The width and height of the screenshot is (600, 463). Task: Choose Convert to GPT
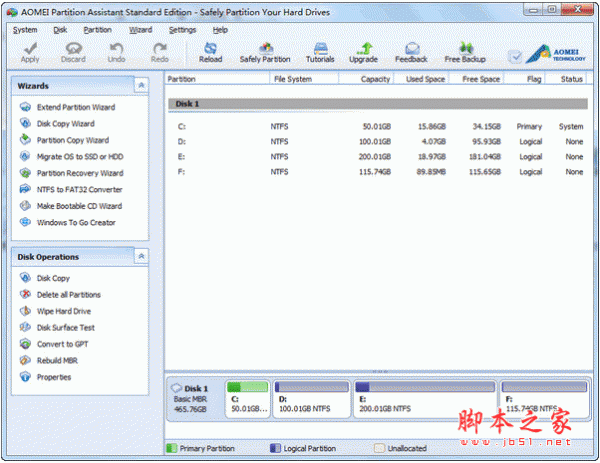coord(63,344)
